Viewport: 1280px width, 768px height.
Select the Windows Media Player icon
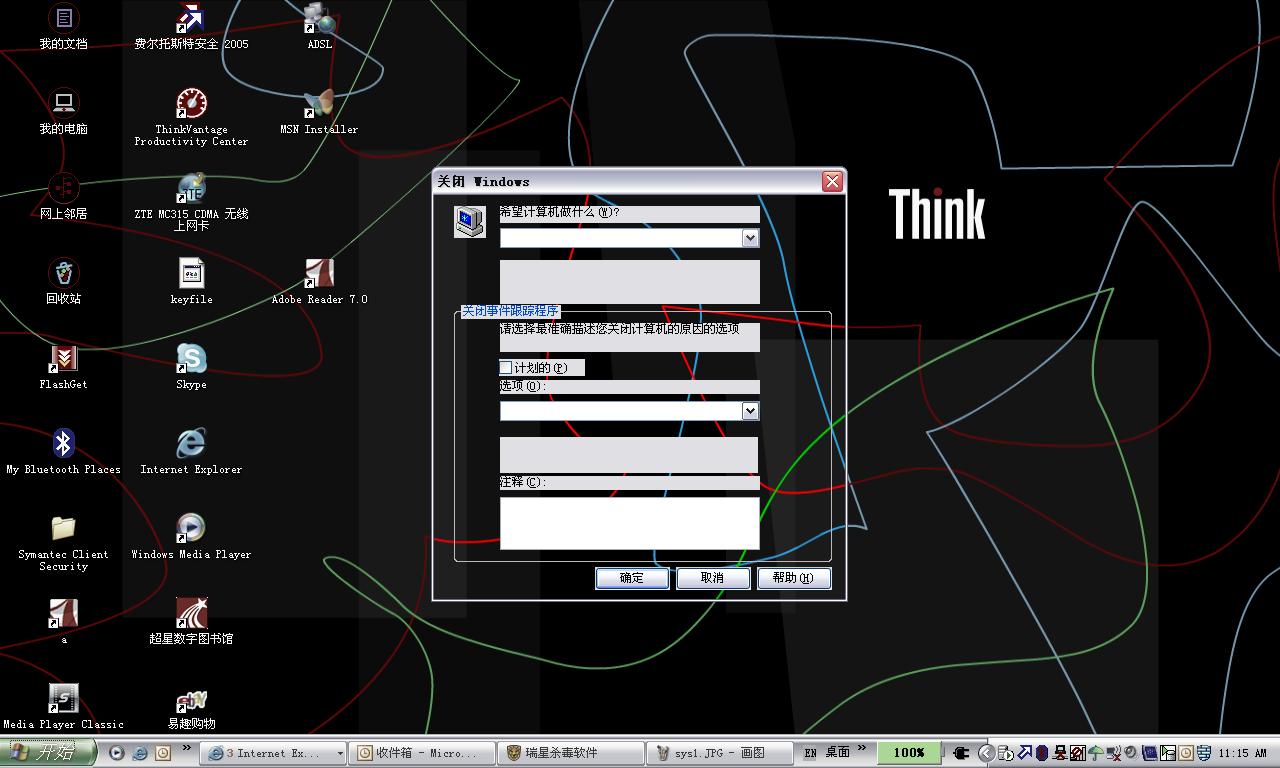(191, 536)
